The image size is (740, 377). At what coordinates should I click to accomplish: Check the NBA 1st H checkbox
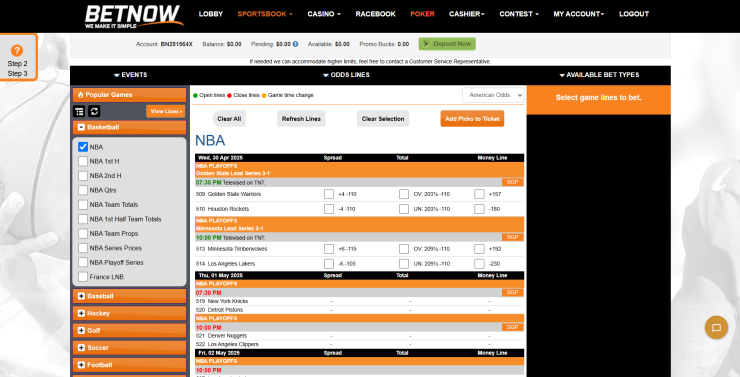click(x=83, y=161)
